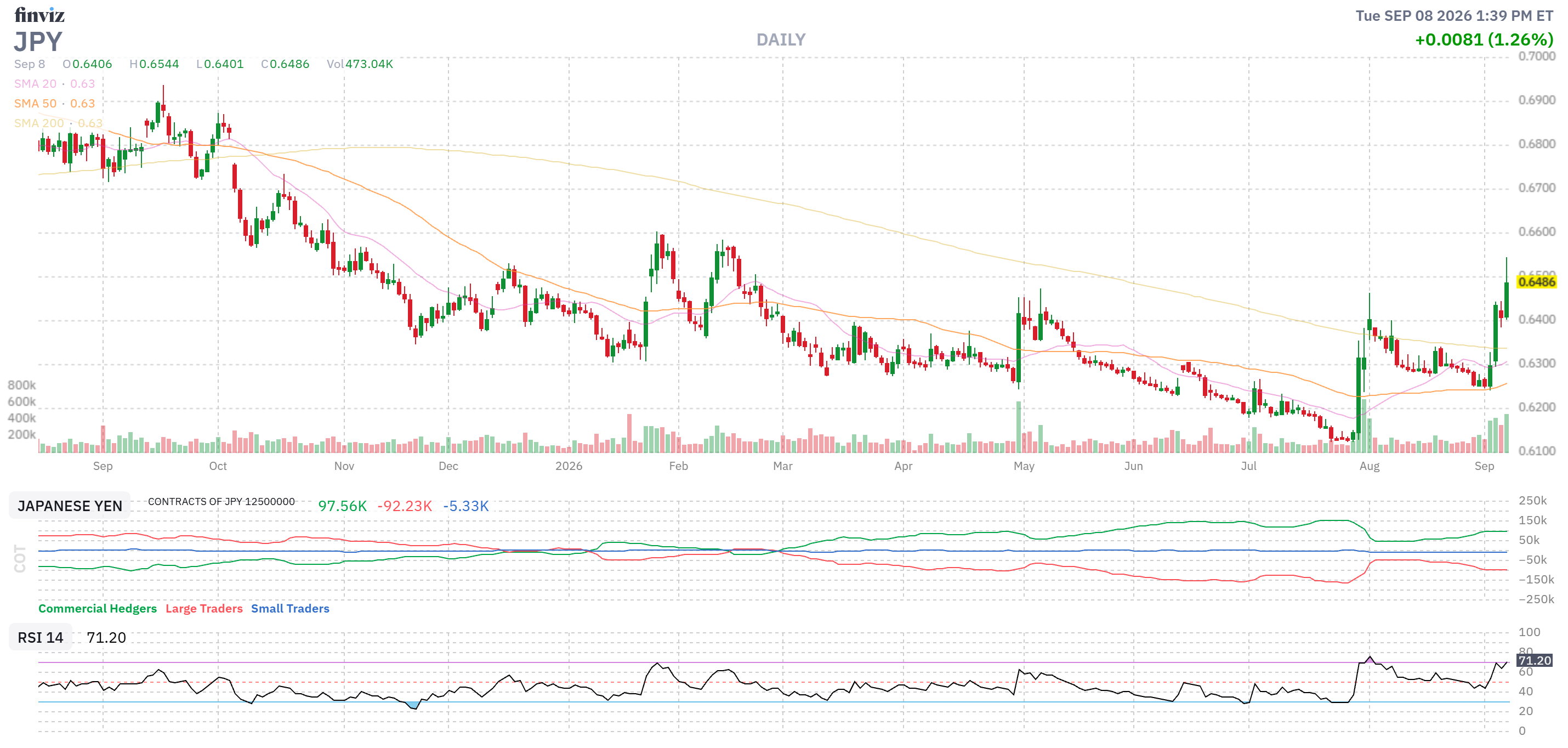Click the timestamp Tue SEP 08 2026 1:39 PM ET
Screen dimensions: 1568x748
click(1453, 16)
